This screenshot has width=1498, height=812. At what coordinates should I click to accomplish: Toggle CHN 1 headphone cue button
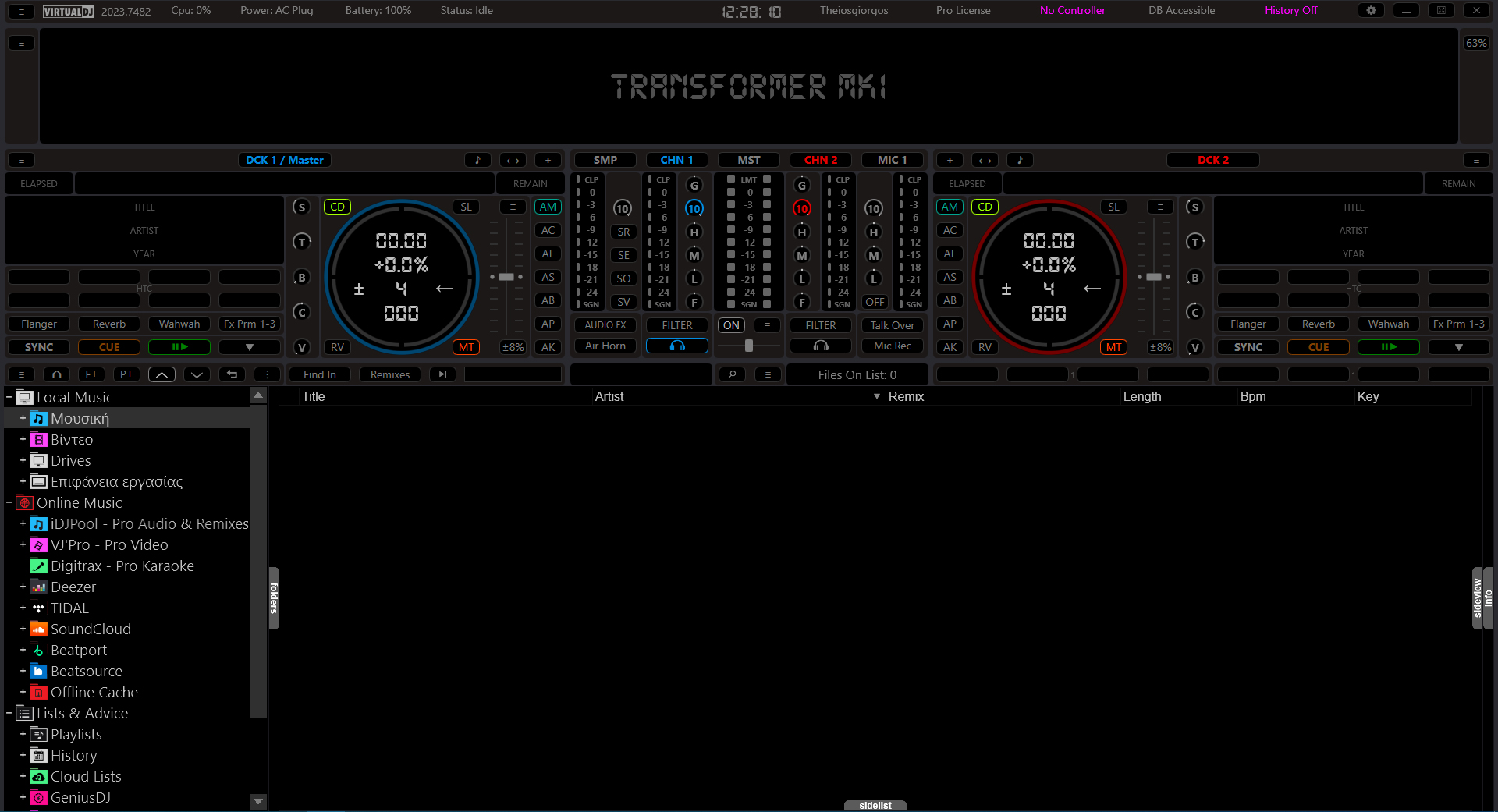[x=677, y=346]
